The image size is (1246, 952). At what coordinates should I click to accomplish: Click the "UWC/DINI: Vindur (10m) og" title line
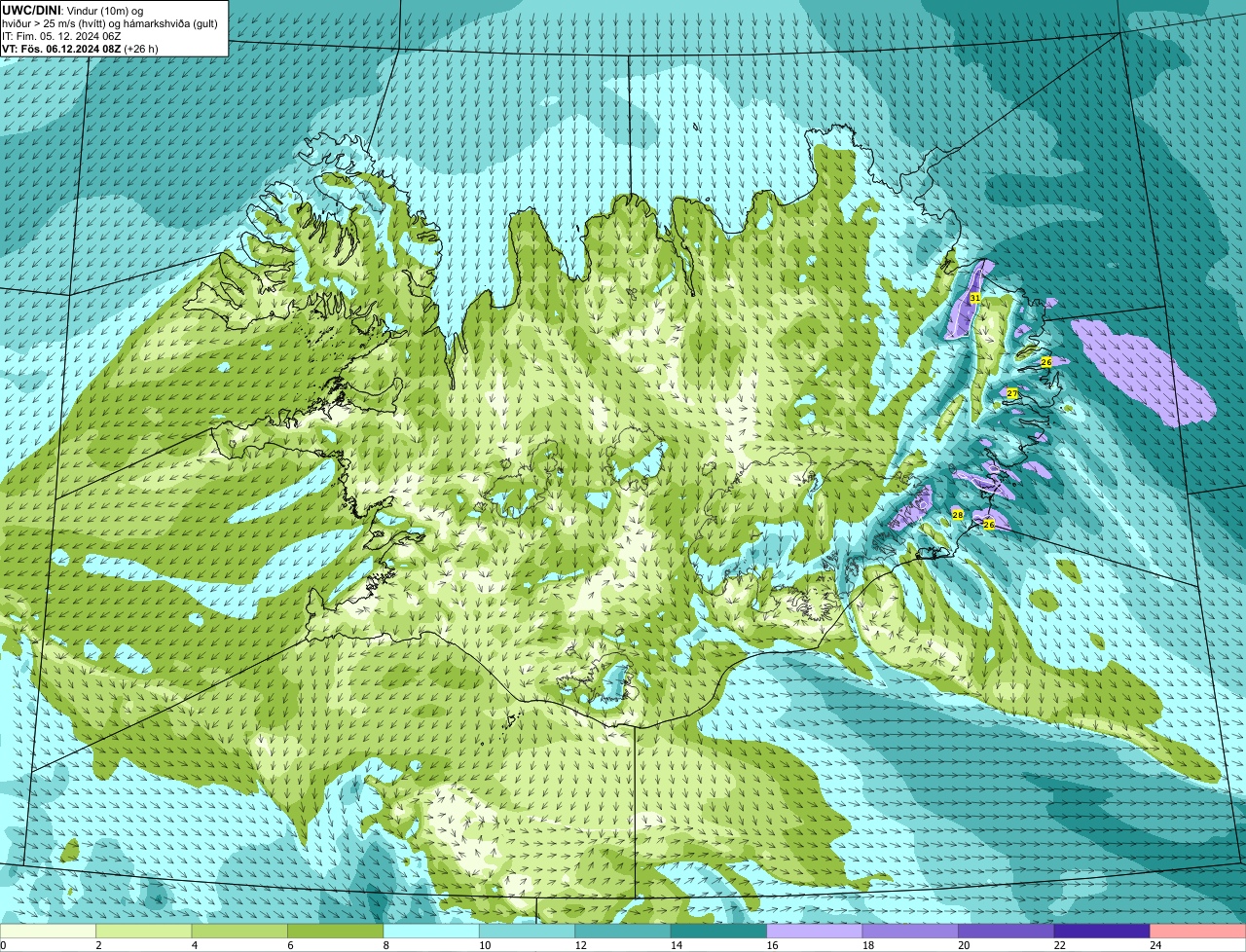pos(73,10)
